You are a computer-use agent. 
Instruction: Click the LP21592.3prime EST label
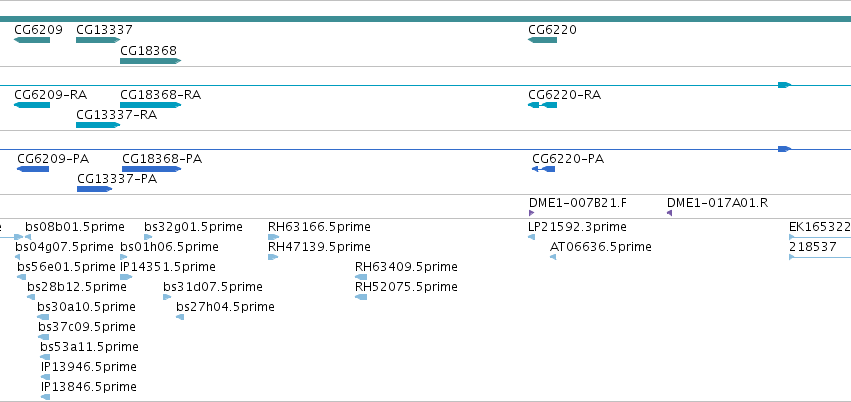pyautogui.click(x=577, y=226)
